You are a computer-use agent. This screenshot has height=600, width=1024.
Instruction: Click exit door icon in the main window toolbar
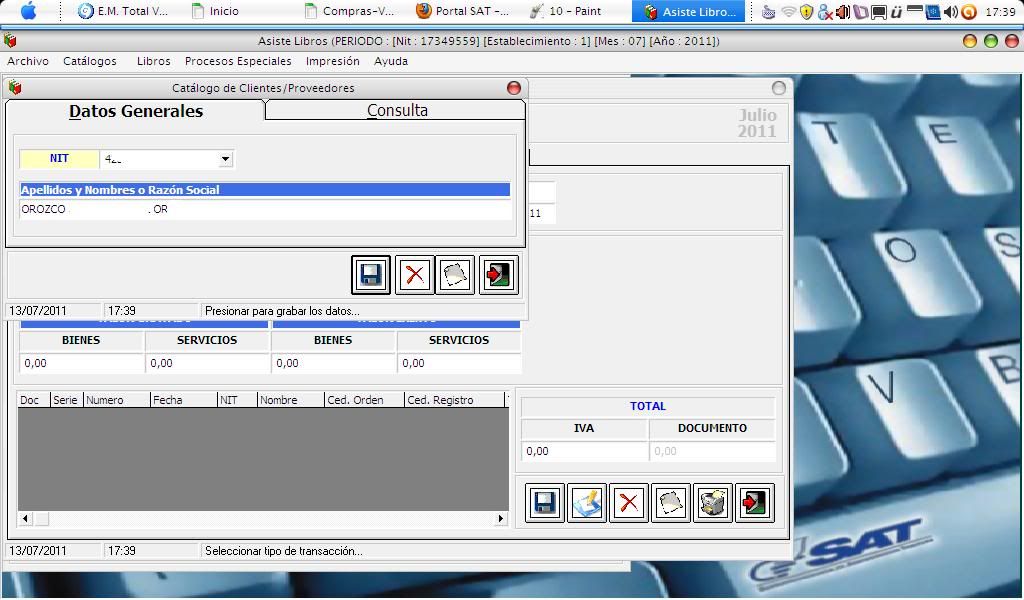(x=754, y=503)
